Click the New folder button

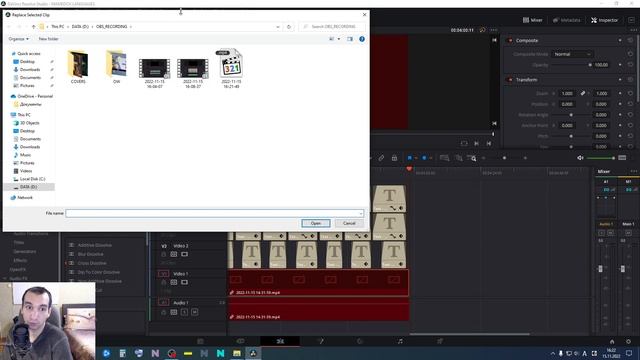[48, 39]
